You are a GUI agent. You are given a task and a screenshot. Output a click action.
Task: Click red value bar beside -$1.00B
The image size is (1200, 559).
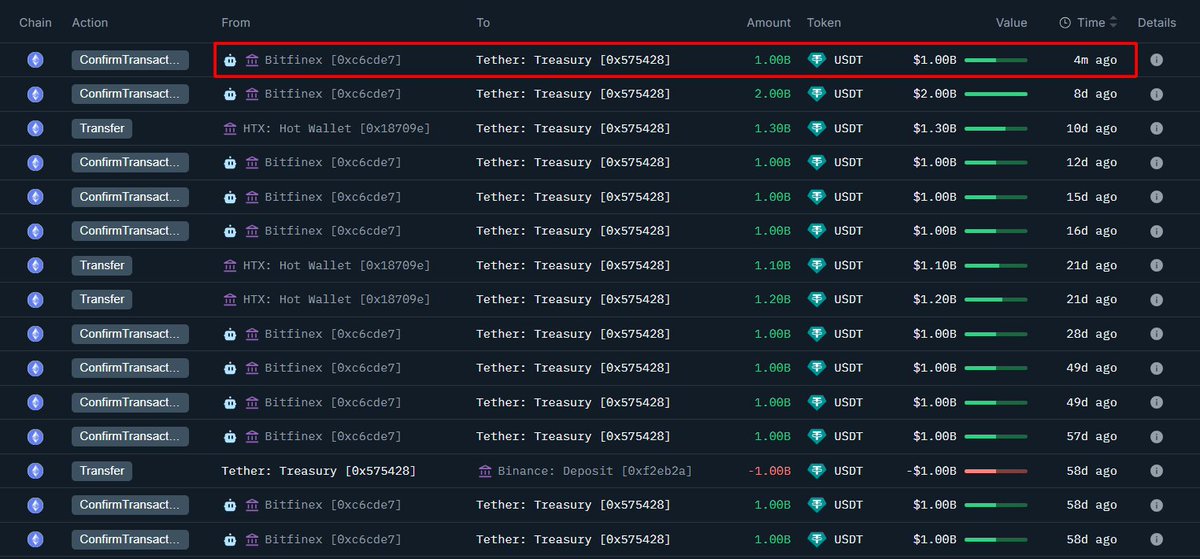pyautogui.click(x=996, y=470)
